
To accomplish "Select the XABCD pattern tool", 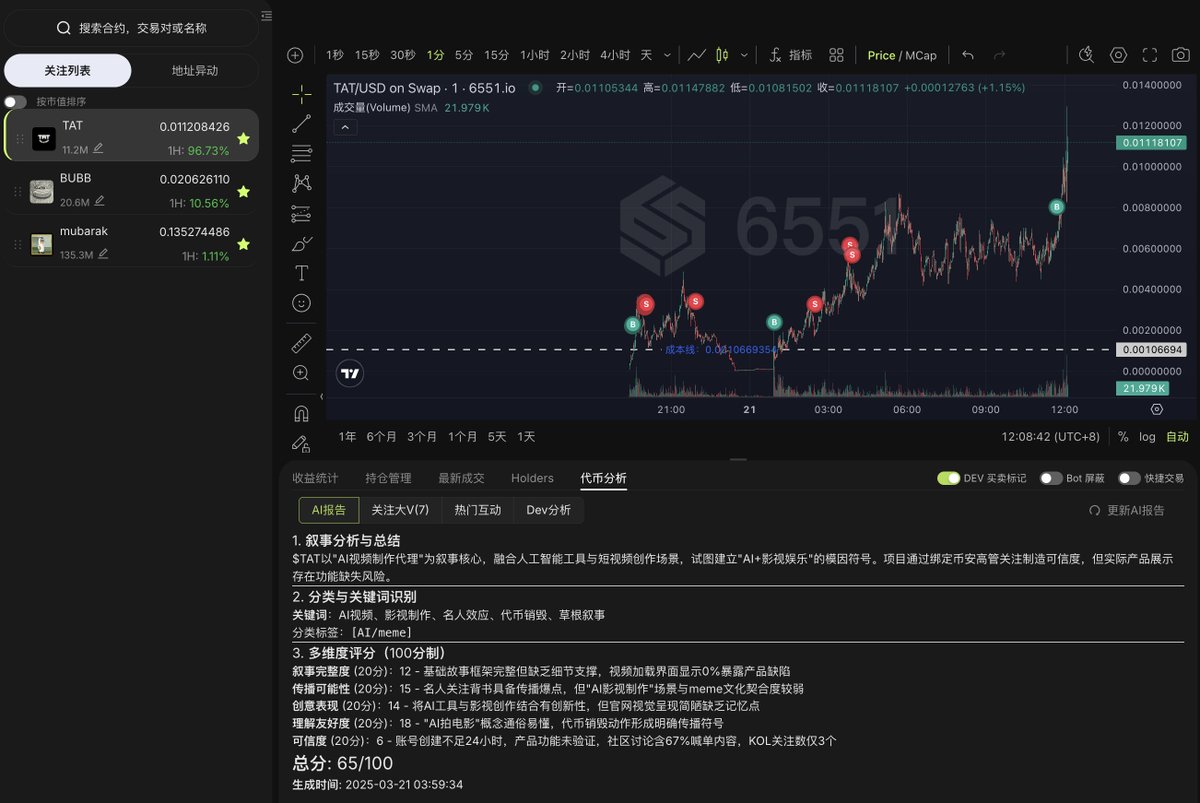I will [x=301, y=183].
